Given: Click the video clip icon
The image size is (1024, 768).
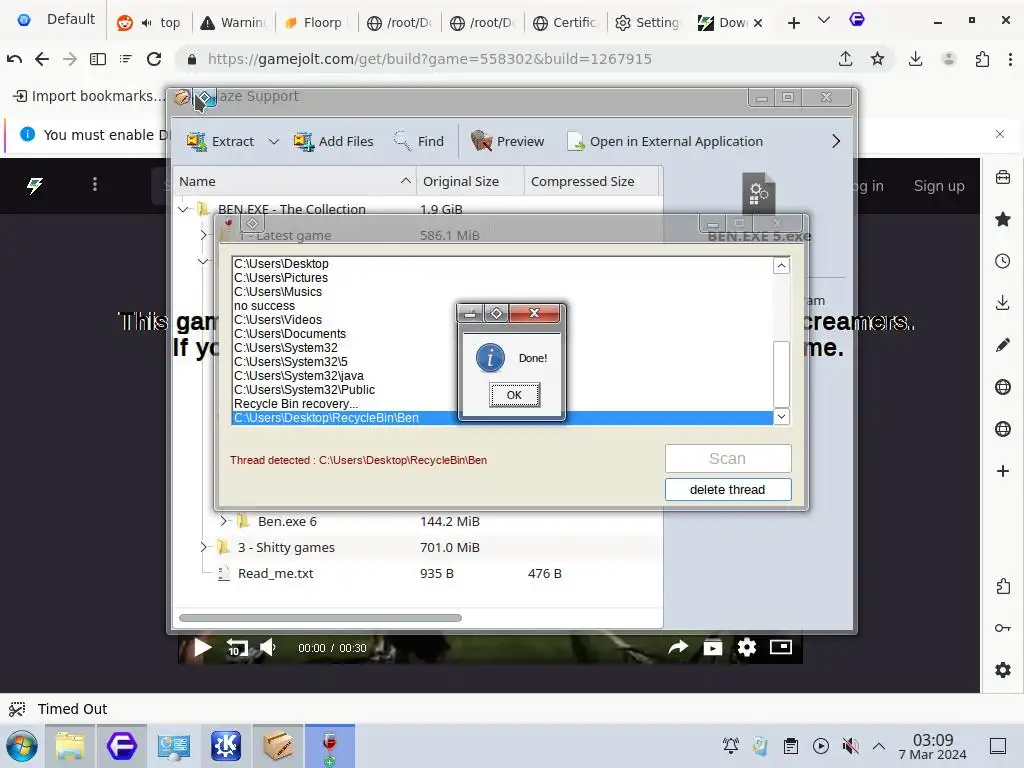Looking at the screenshot, I should 712,647.
